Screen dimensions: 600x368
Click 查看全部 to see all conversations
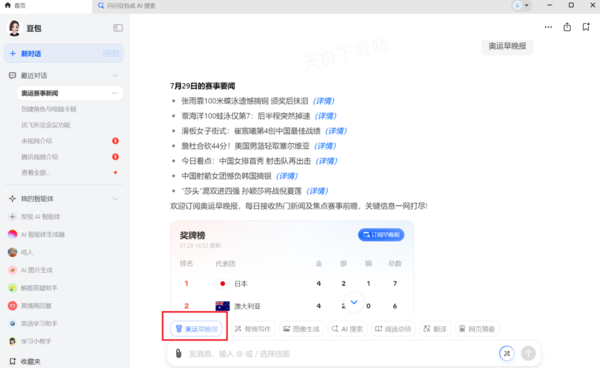coord(35,173)
